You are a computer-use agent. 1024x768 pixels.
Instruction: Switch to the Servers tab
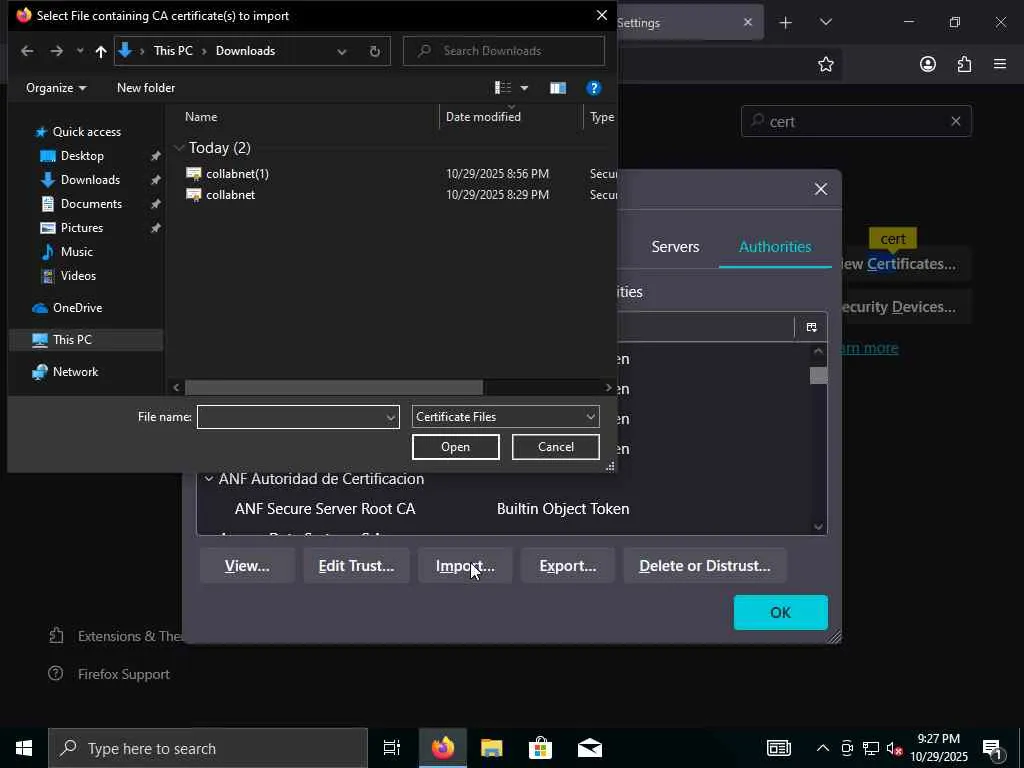[x=675, y=247]
